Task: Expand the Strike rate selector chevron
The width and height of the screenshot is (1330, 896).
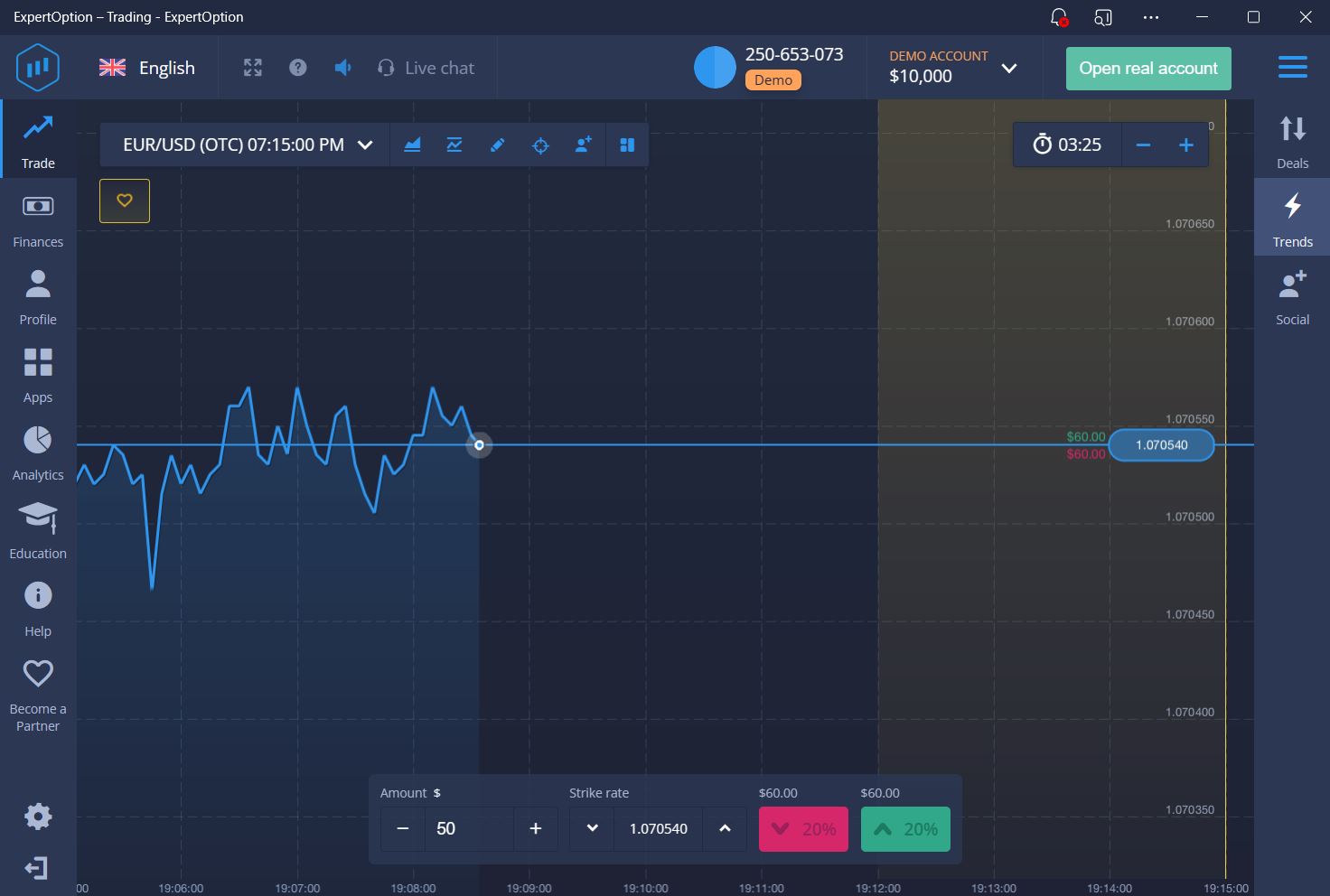Action: coord(592,828)
